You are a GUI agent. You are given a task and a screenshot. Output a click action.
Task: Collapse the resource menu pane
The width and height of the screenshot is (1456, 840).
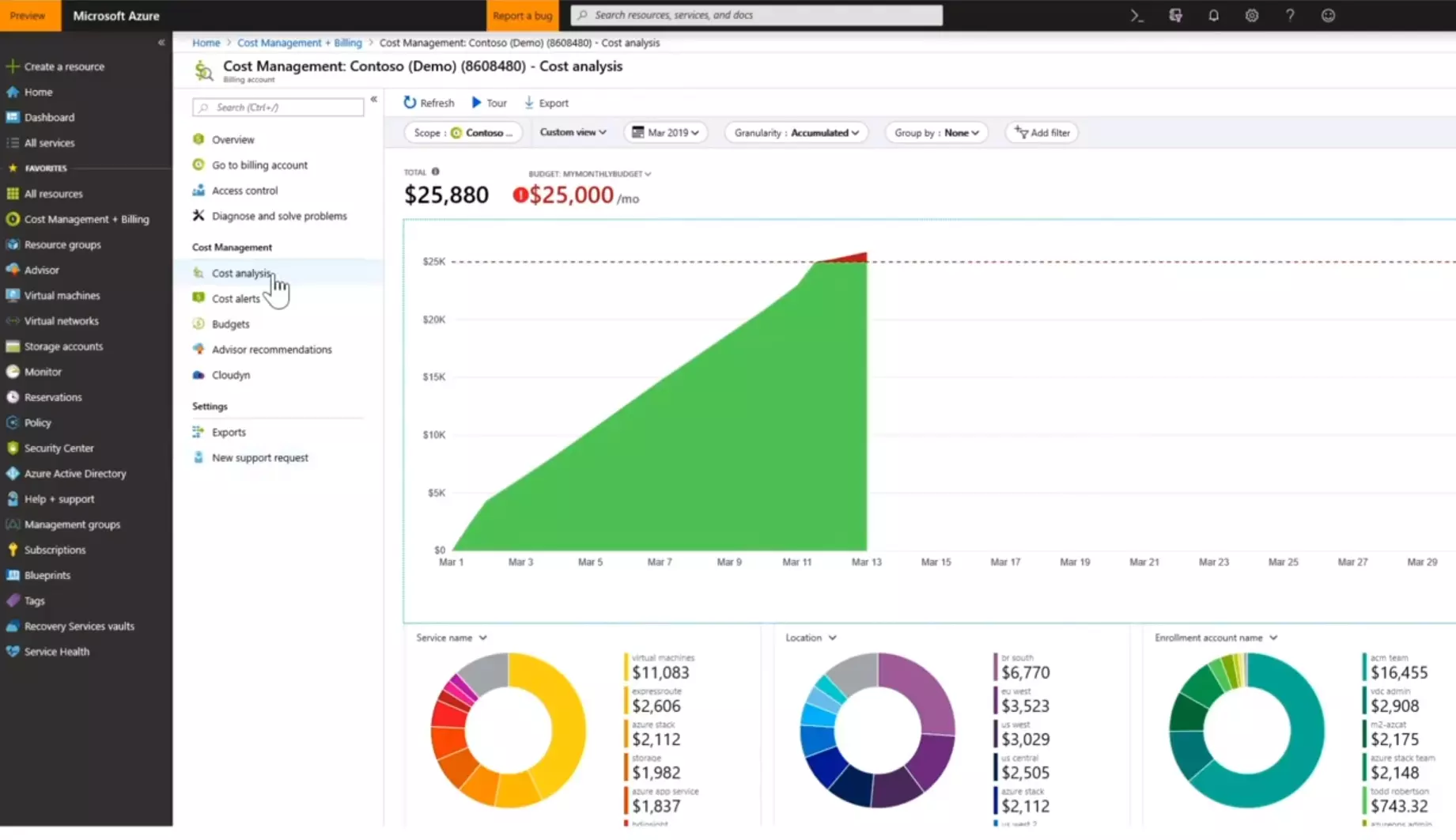tap(373, 100)
